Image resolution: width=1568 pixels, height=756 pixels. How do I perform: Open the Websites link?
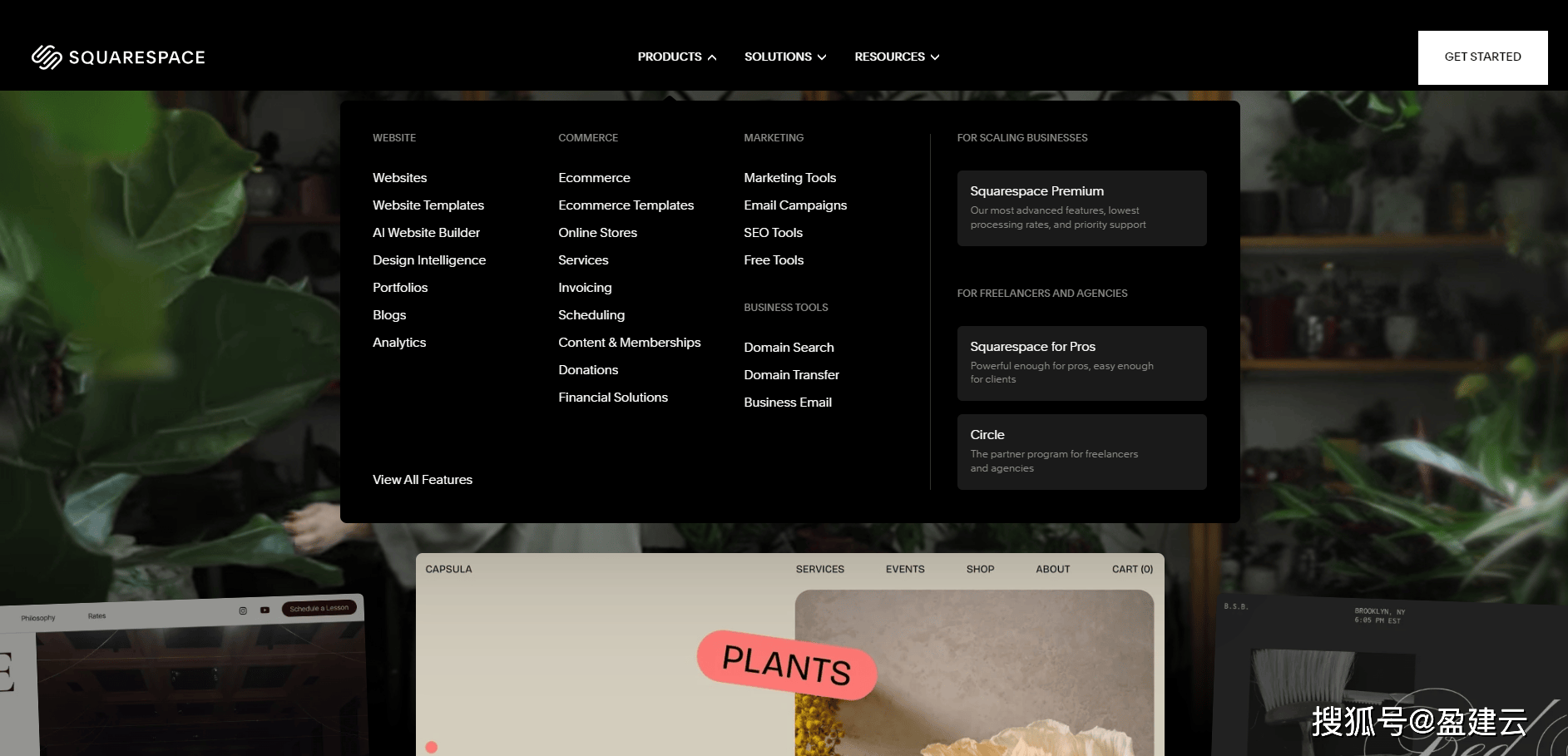coord(400,178)
